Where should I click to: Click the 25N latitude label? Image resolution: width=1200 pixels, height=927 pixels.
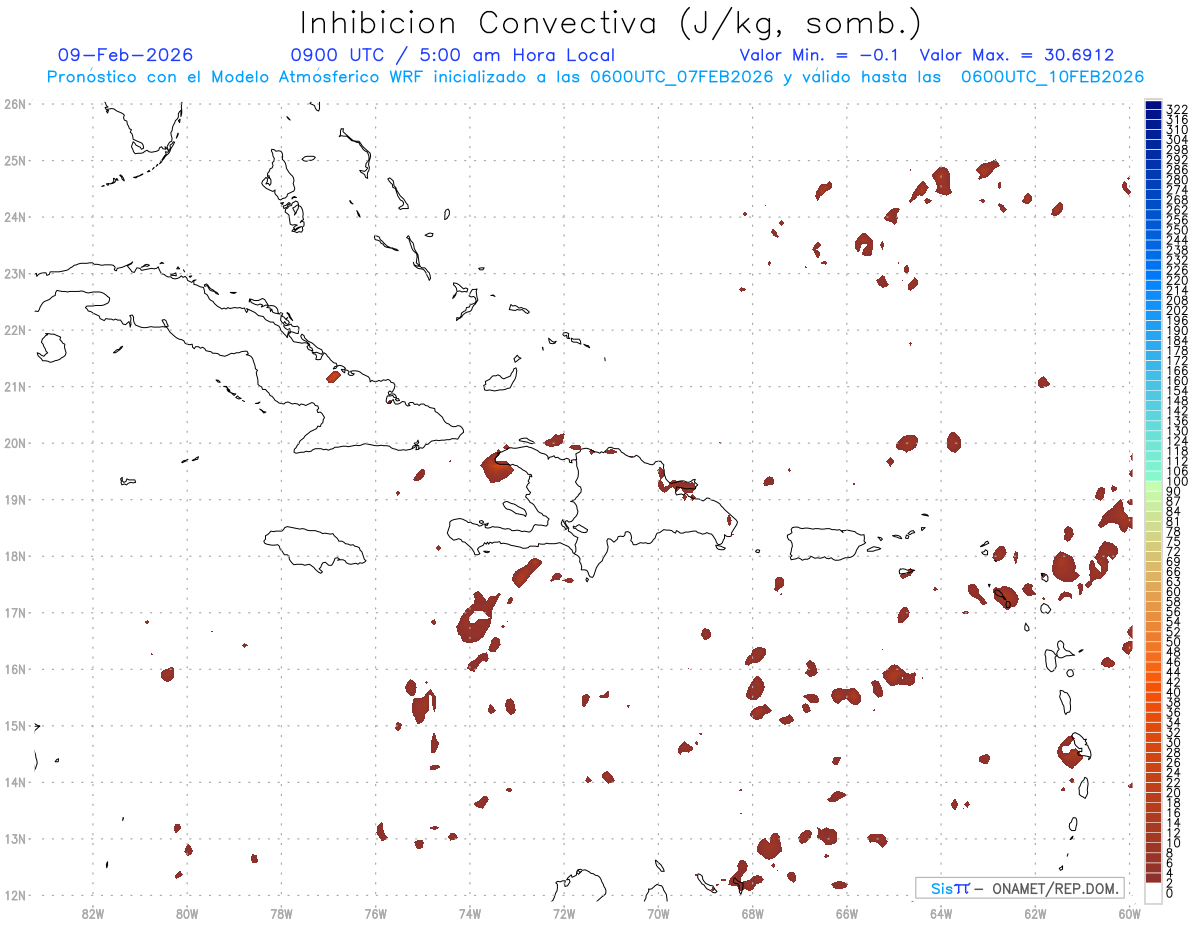tap(14, 160)
